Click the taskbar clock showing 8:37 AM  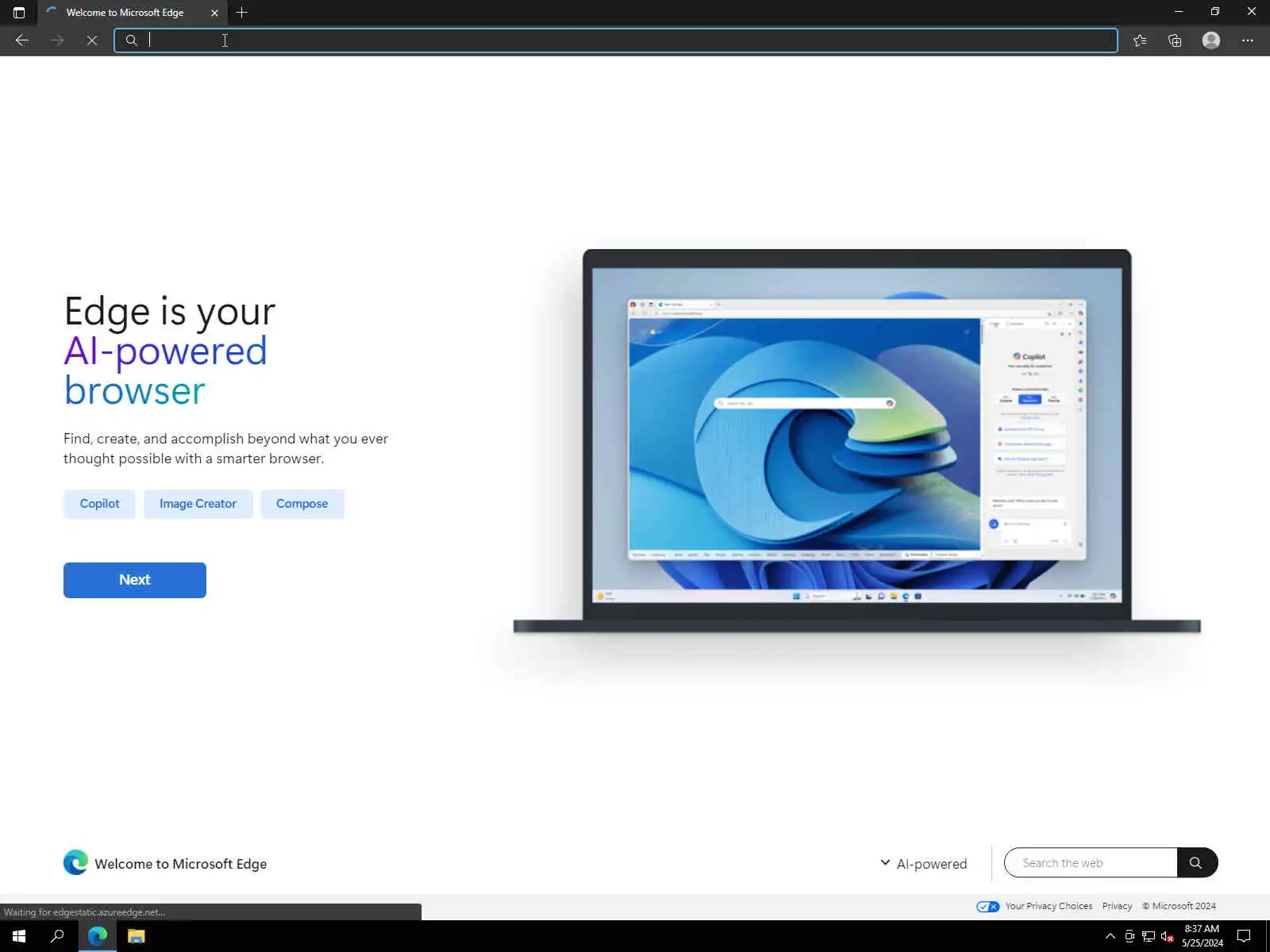1202,936
